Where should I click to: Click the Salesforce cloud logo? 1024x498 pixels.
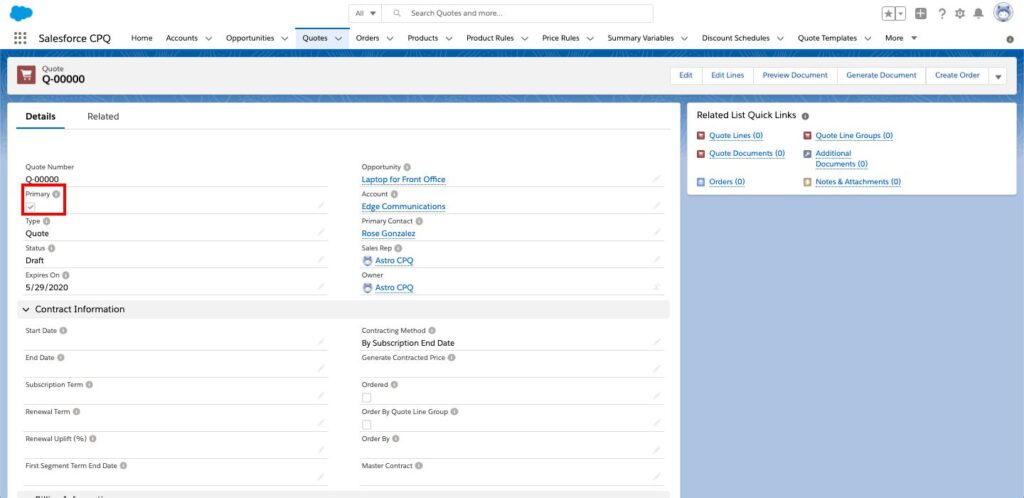pyautogui.click(x=21, y=13)
